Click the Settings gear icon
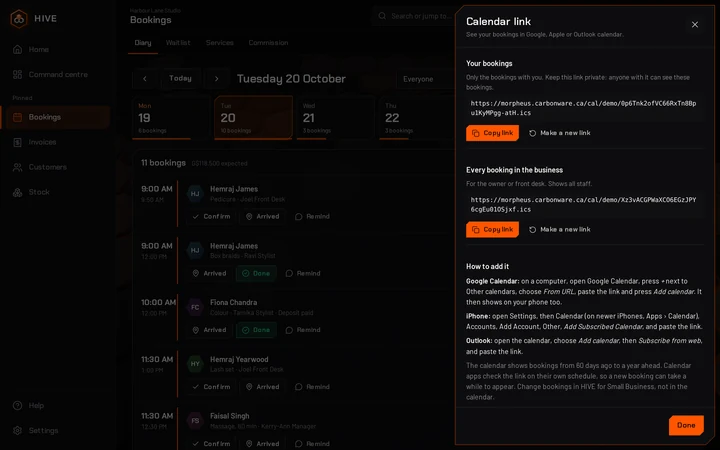 coord(17,431)
